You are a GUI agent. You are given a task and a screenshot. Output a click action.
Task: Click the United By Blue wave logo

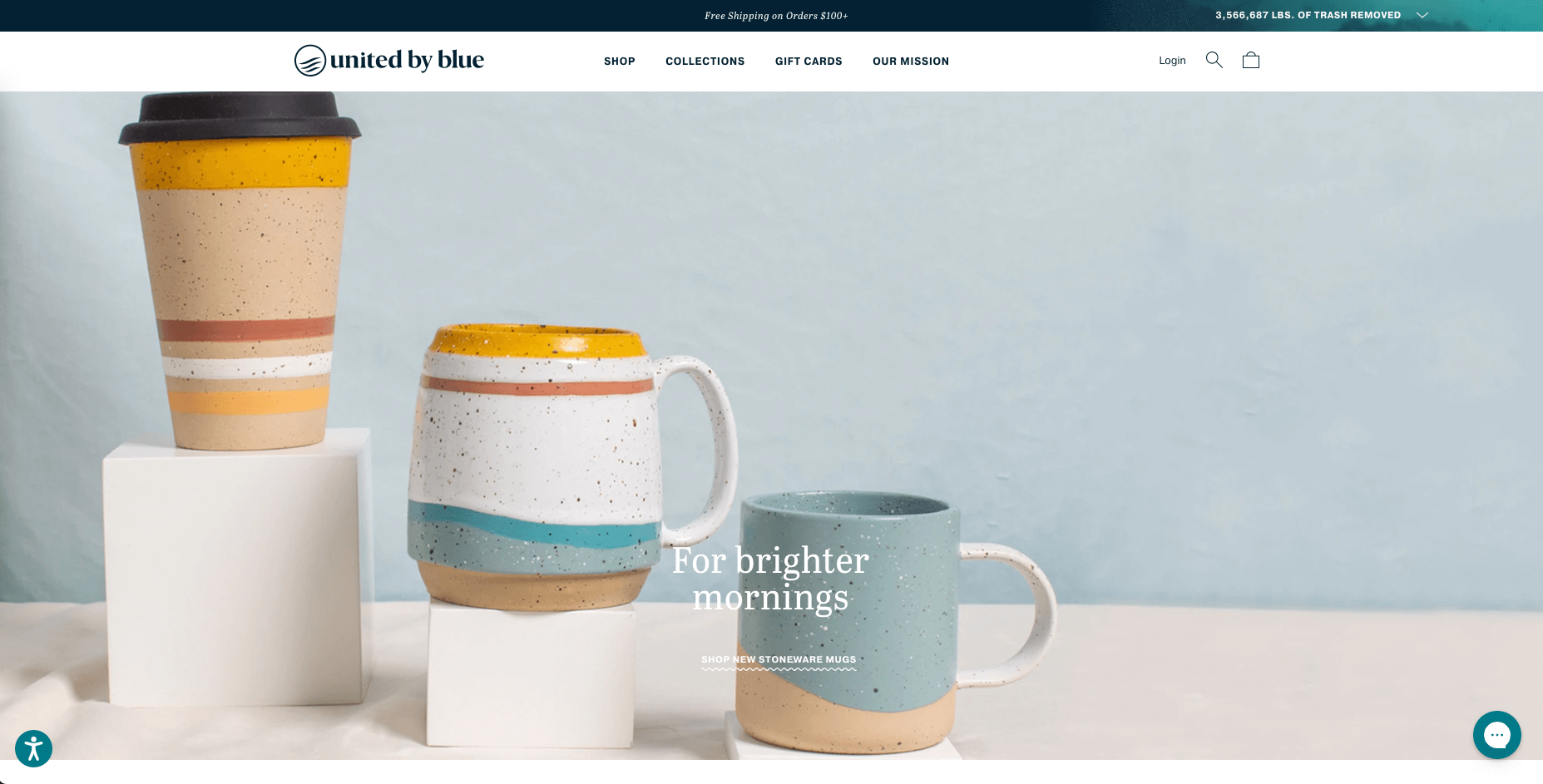click(309, 61)
